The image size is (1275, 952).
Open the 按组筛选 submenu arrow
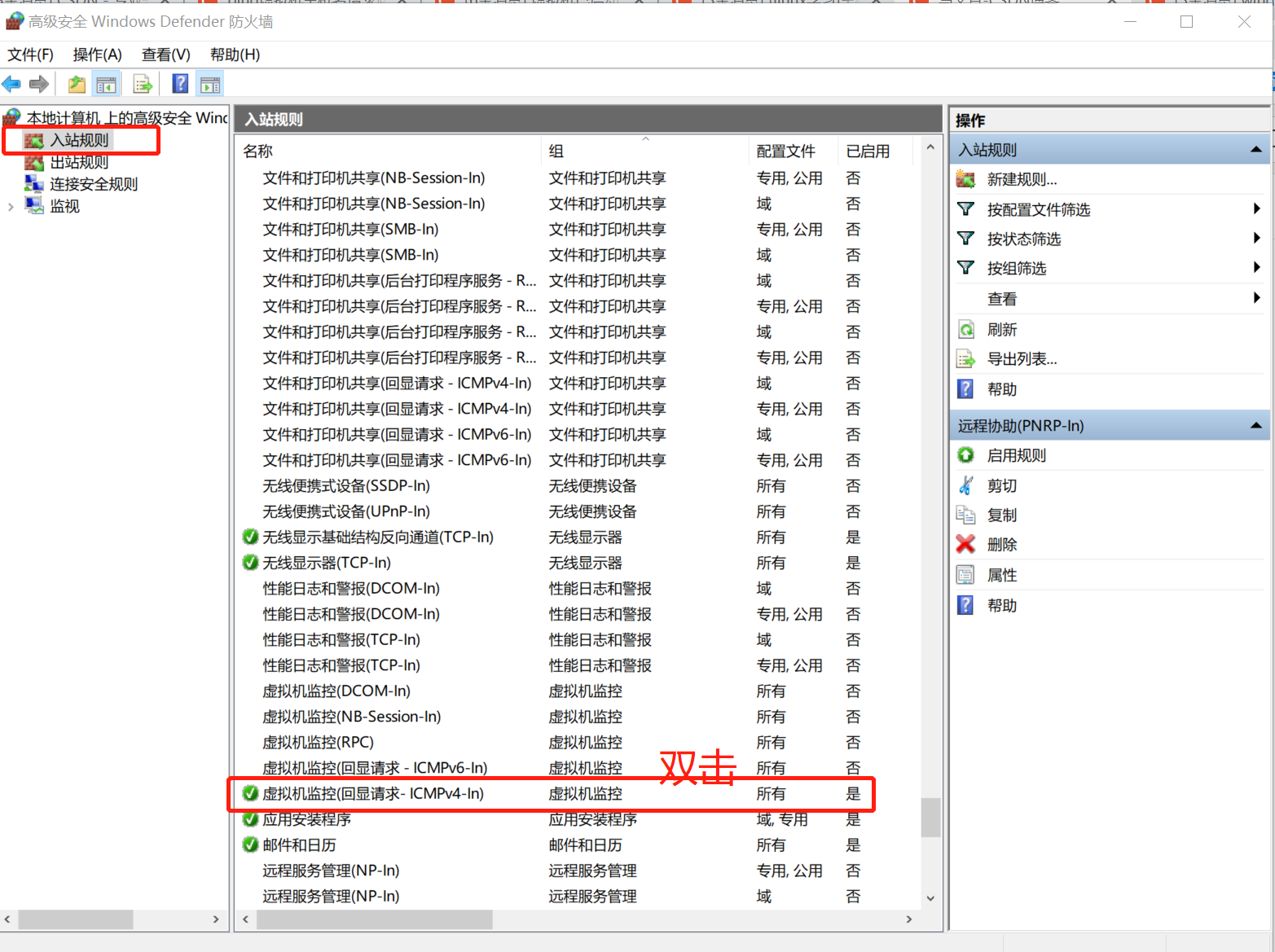[x=1257, y=267]
